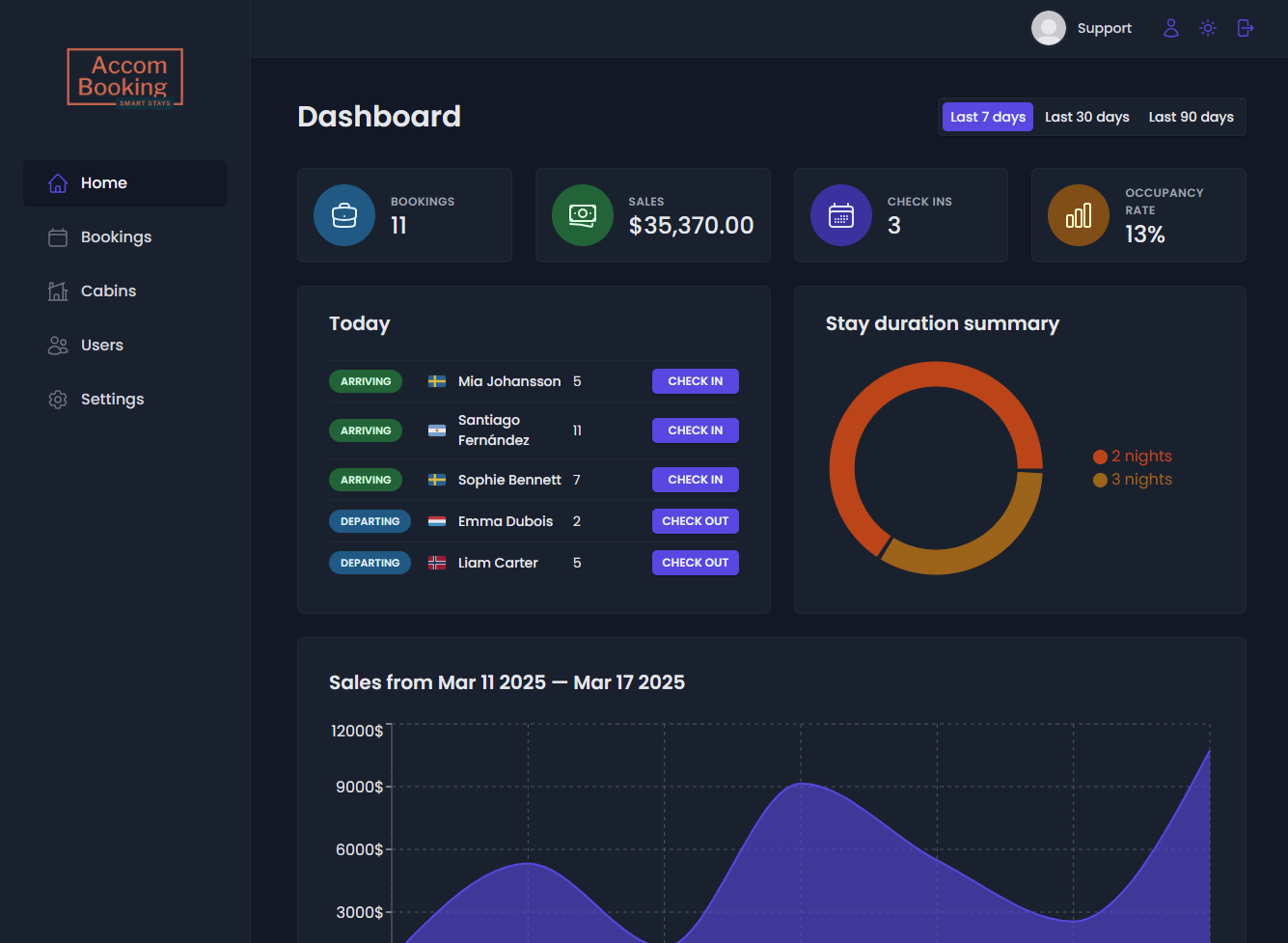Click the occupancy rate bar chart icon
This screenshot has height=943, width=1288.
click(1079, 215)
